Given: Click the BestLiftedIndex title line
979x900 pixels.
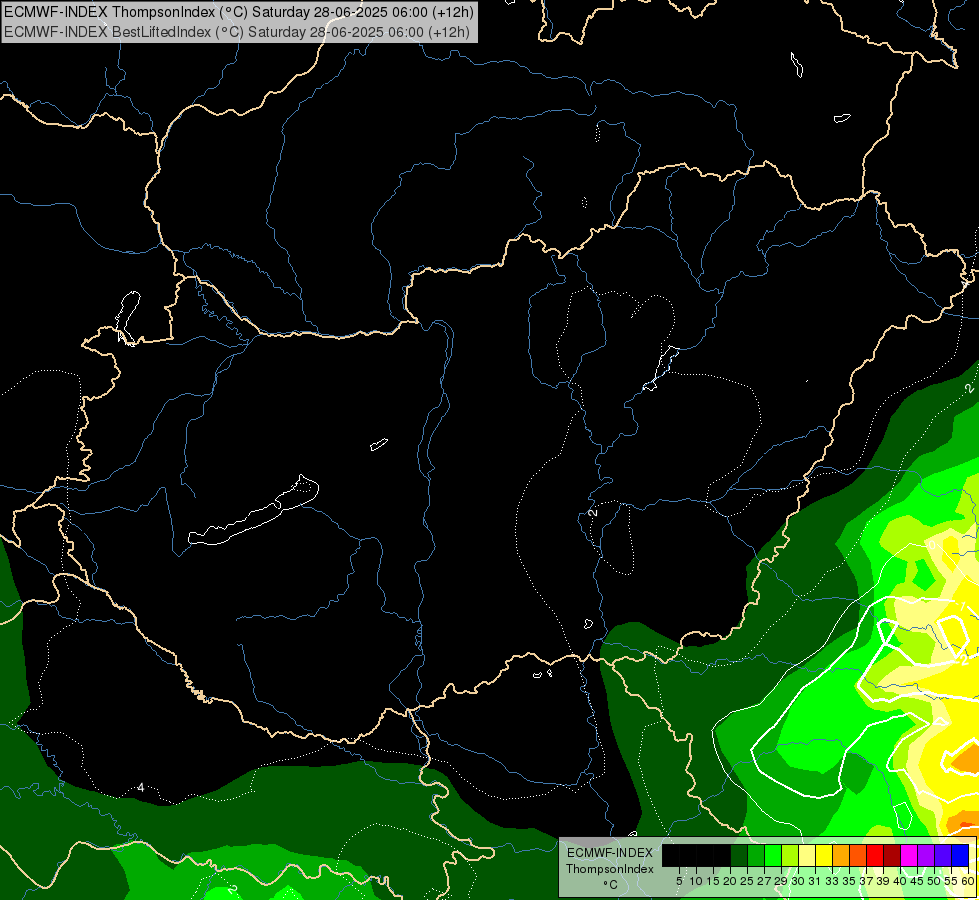Looking at the screenshot, I should [237, 31].
